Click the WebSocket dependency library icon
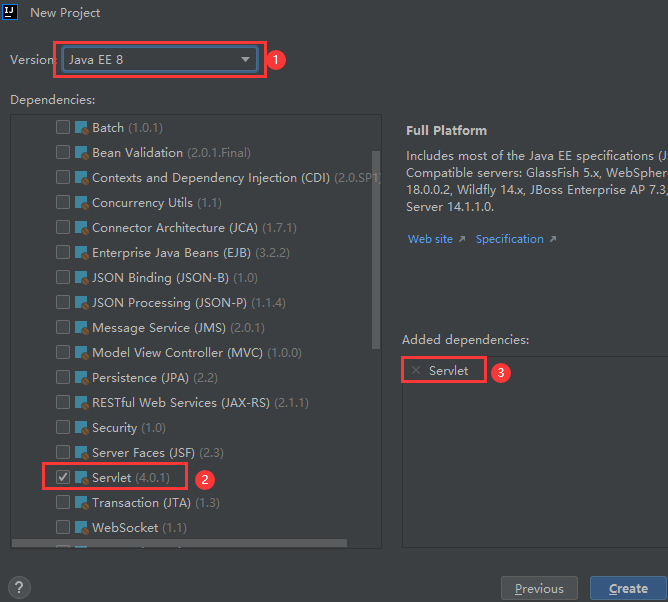The width and height of the screenshot is (668, 602). [81, 527]
